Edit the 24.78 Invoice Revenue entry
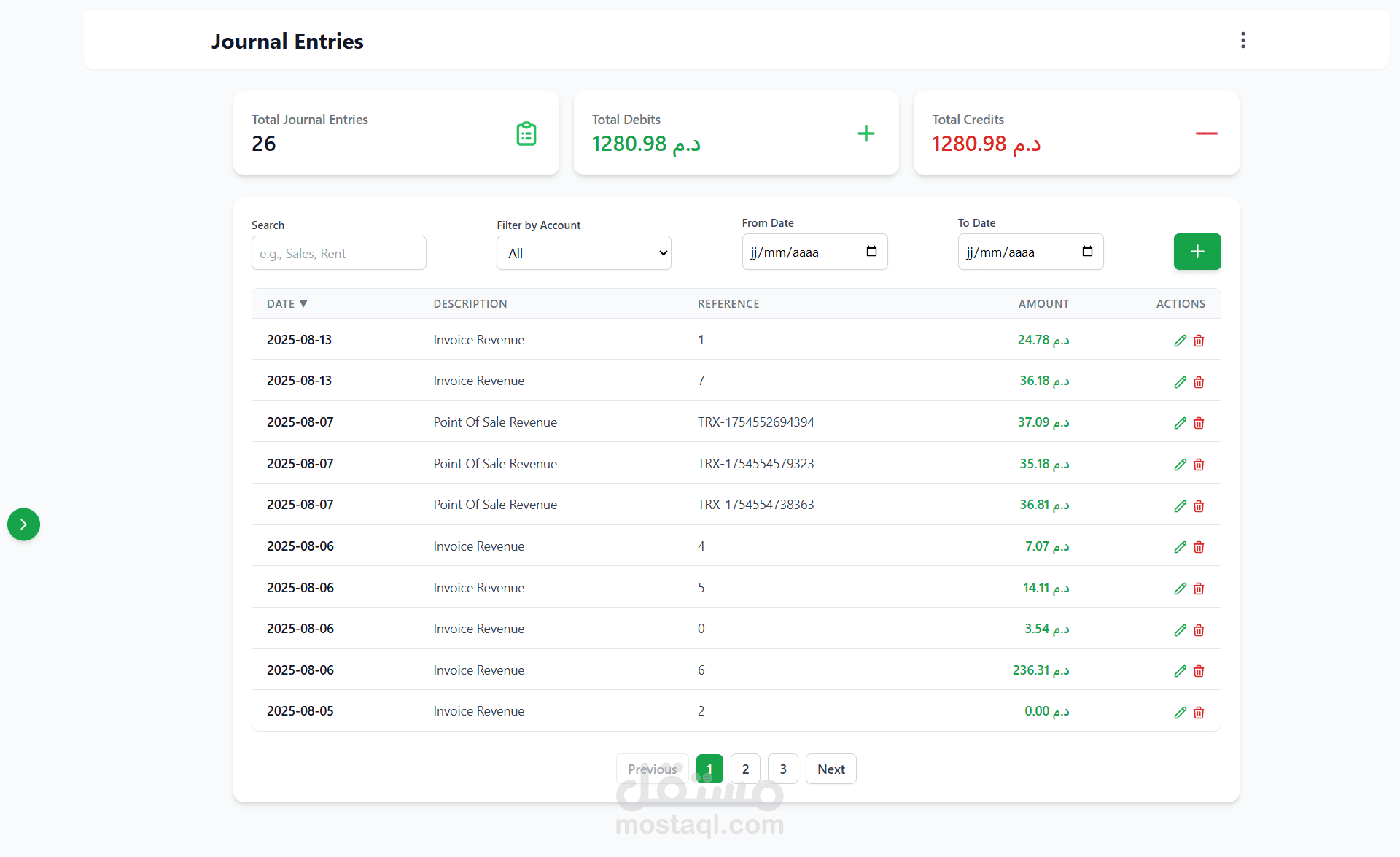Viewport: 1400px width, 857px height. pos(1180,341)
